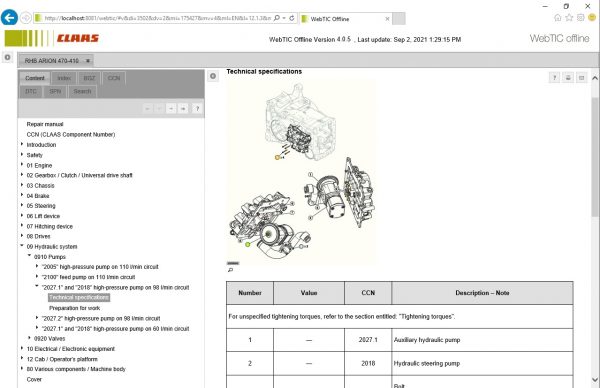Screen dimensions: 600x388
Task: Close the RHB ARION 470-410 document tab
Action: [x=88, y=60]
